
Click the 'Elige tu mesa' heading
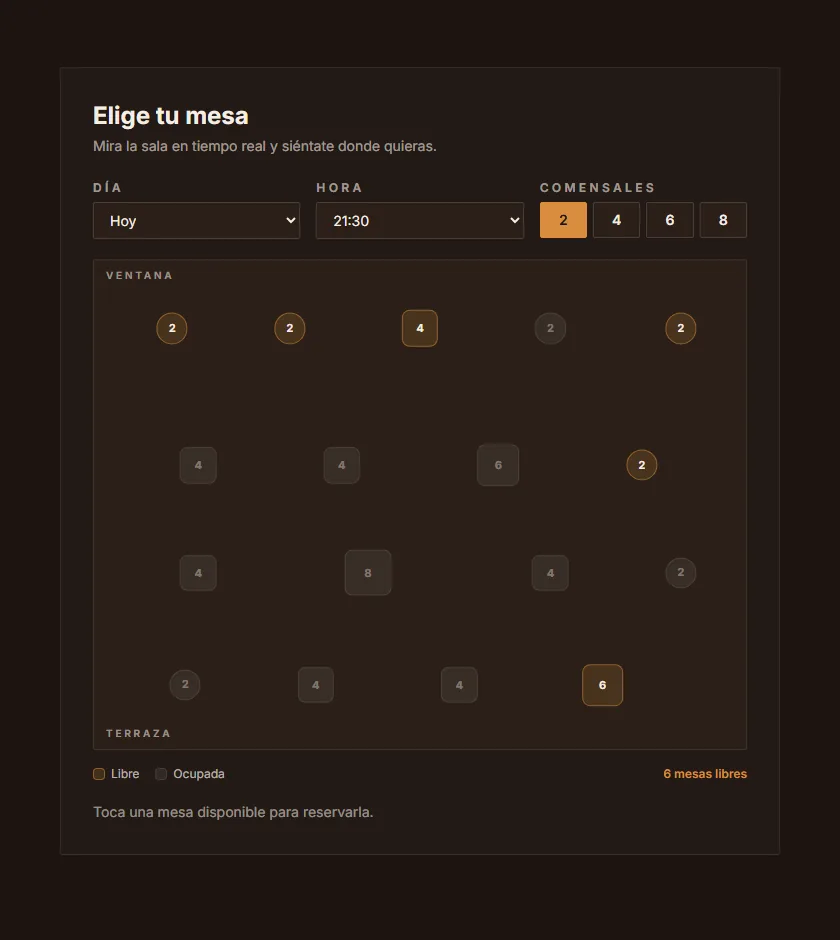point(170,116)
